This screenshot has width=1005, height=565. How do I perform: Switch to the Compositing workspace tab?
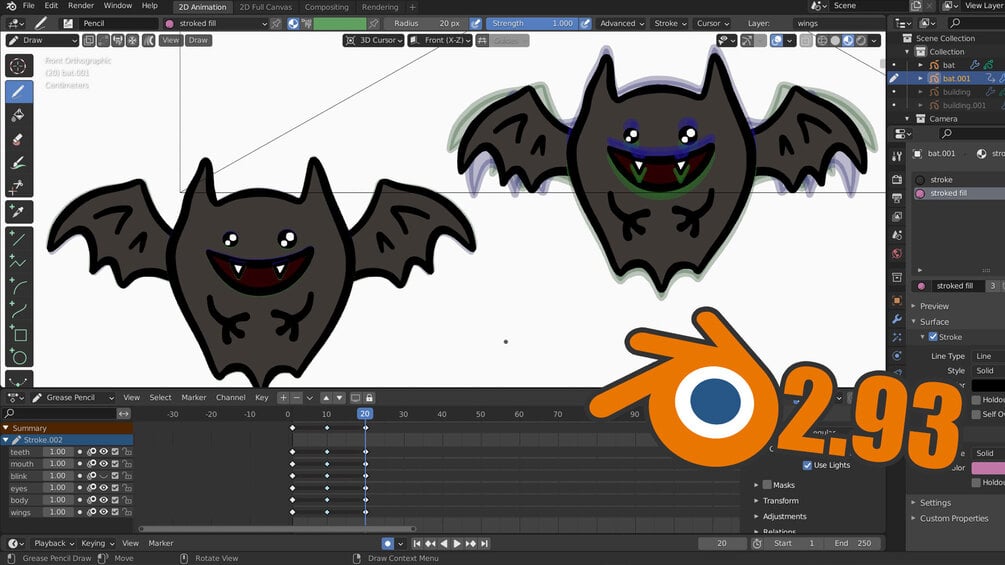[x=326, y=7]
